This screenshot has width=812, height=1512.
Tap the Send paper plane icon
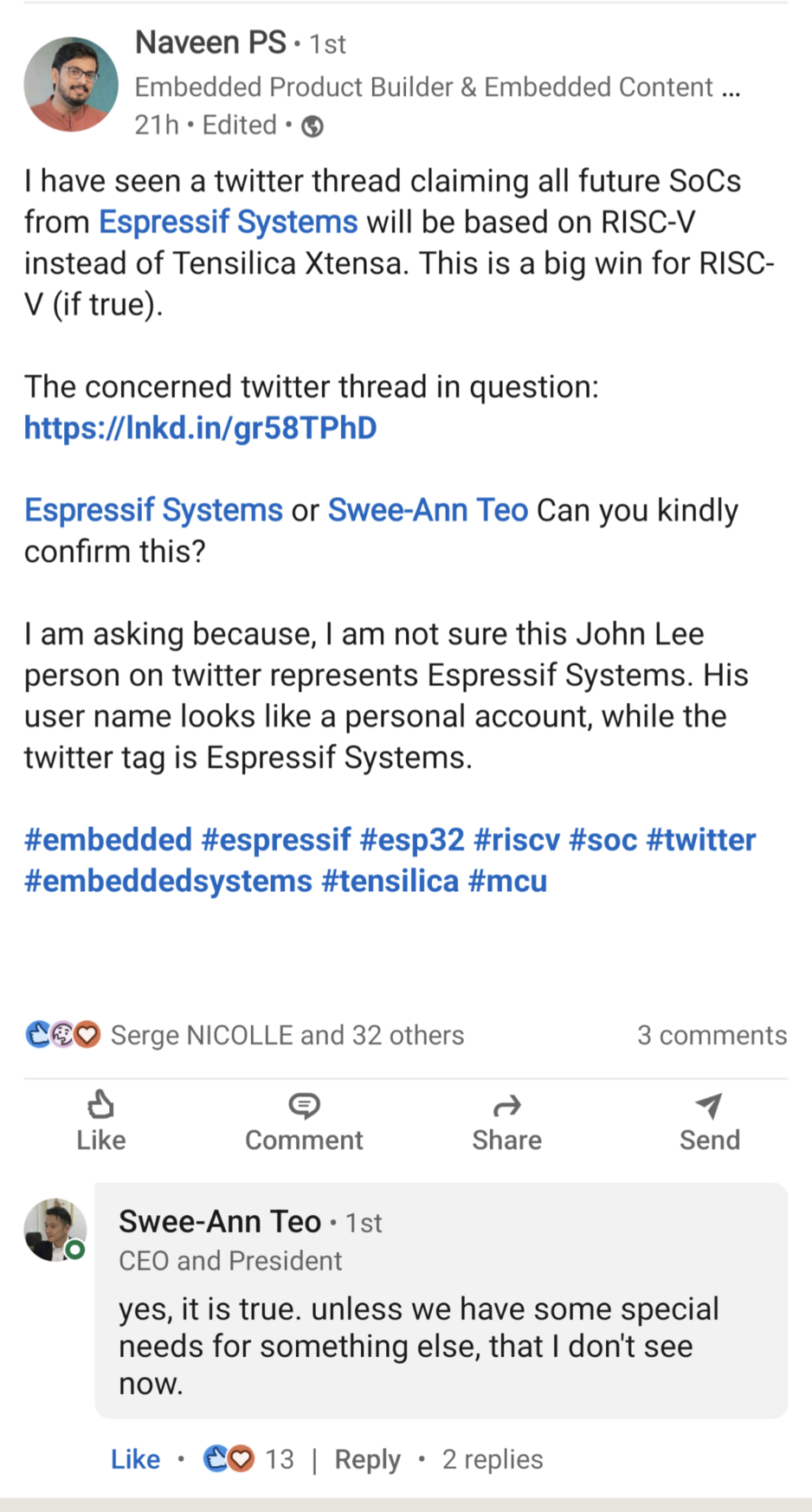click(x=709, y=1106)
